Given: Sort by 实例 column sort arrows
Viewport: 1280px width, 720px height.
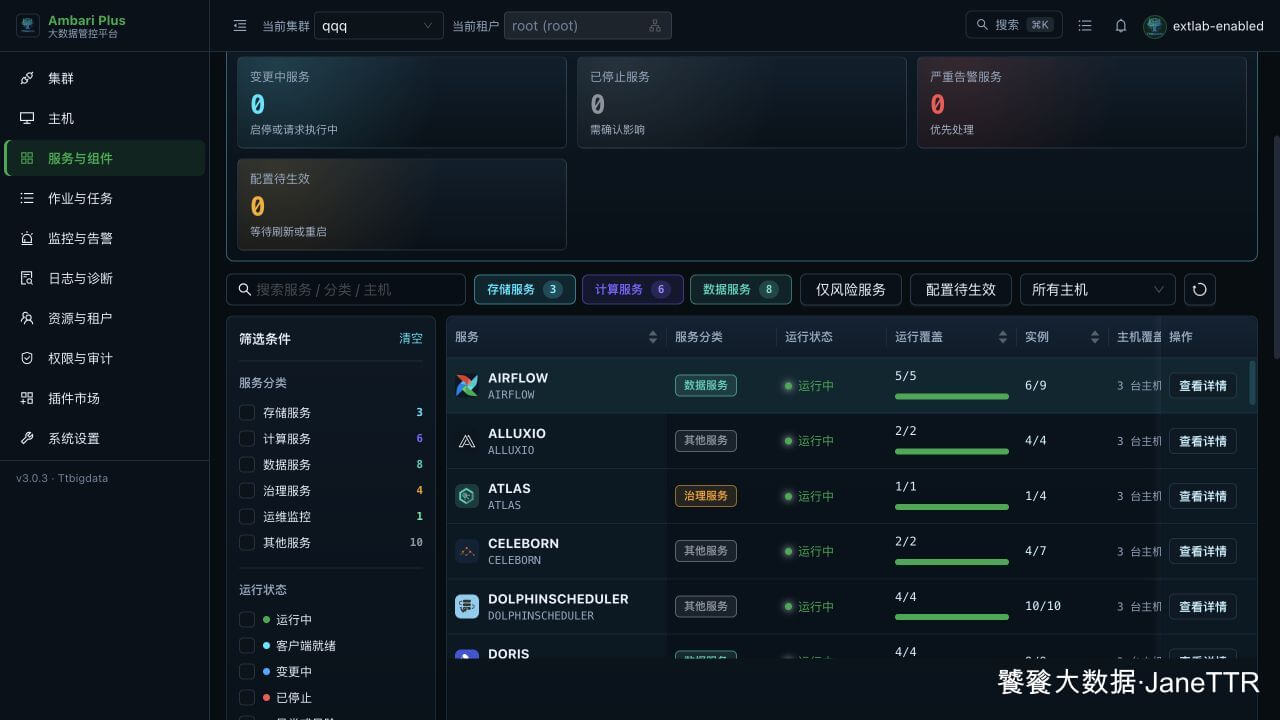Looking at the screenshot, I should click(x=1095, y=337).
